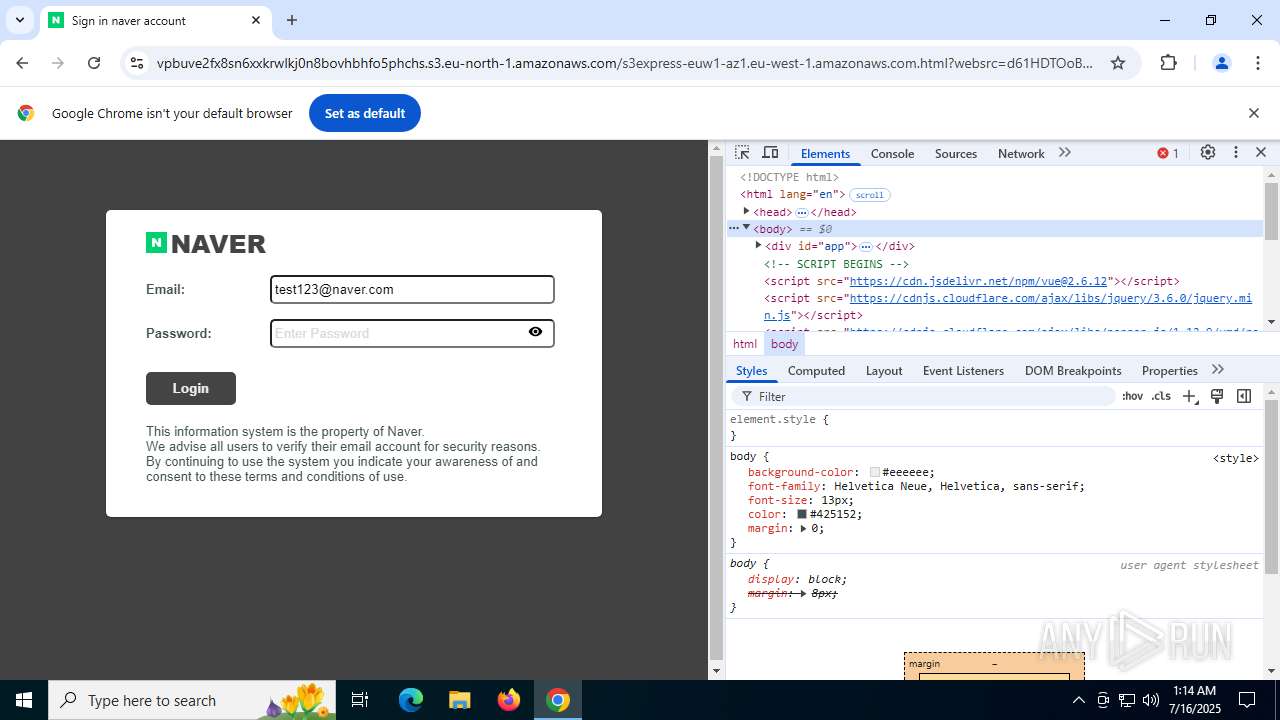Close the DevTools panel
1280x720 pixels.
tap(1261, 153)
